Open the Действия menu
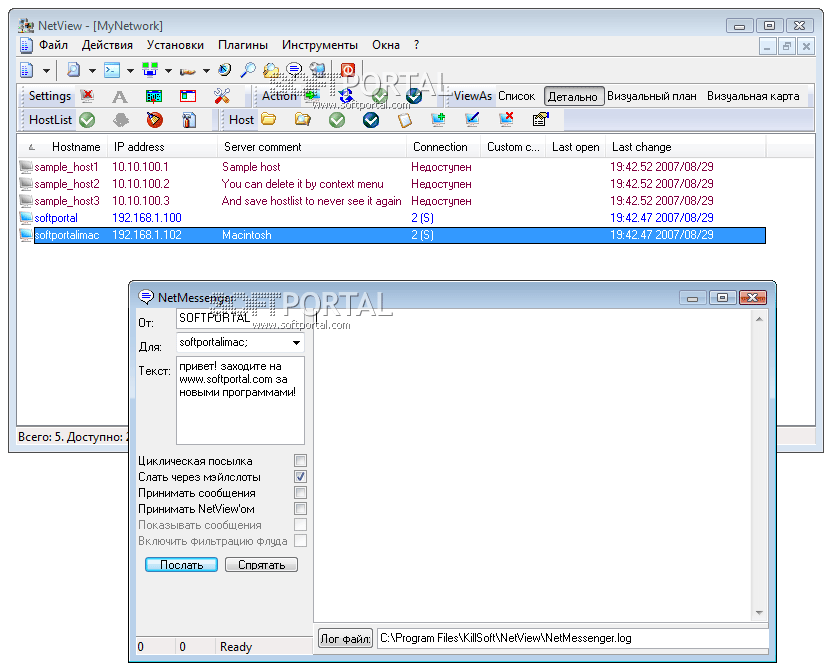 (107, 45)
